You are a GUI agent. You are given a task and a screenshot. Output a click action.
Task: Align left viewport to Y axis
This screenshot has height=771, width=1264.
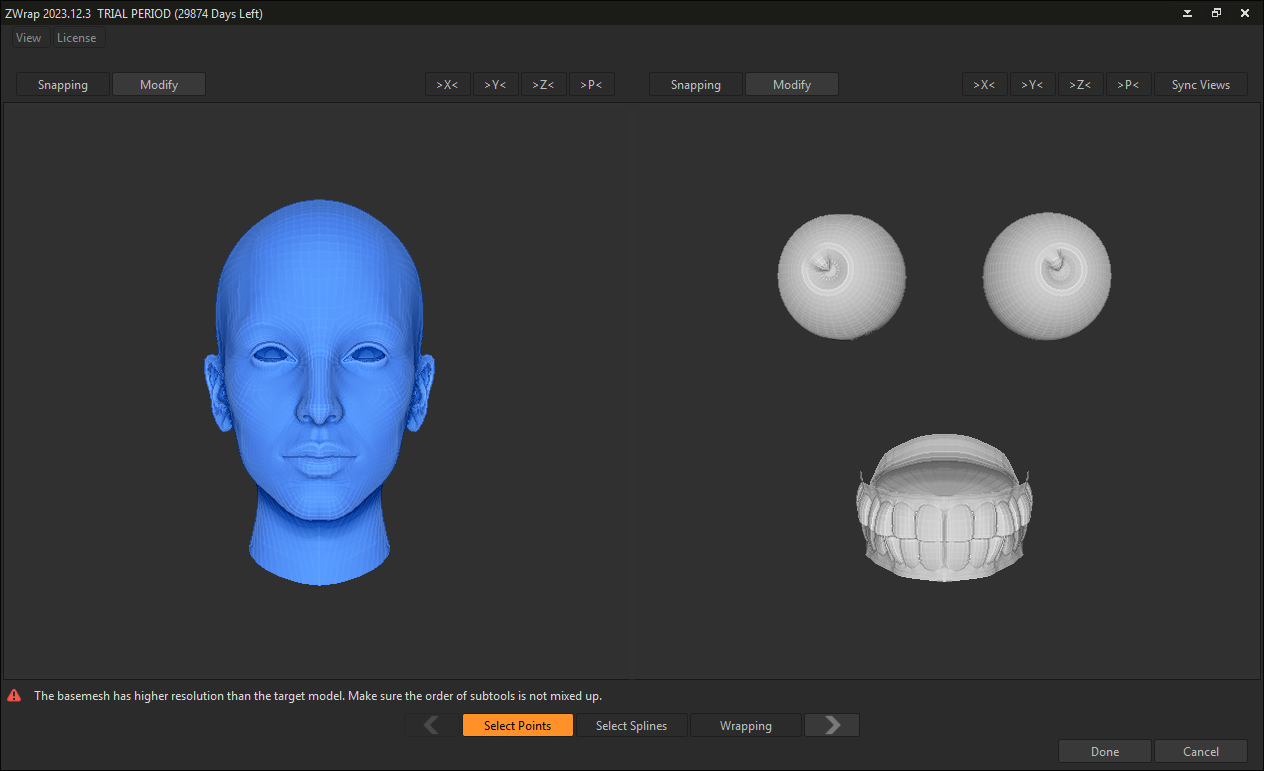pos(495,85)
